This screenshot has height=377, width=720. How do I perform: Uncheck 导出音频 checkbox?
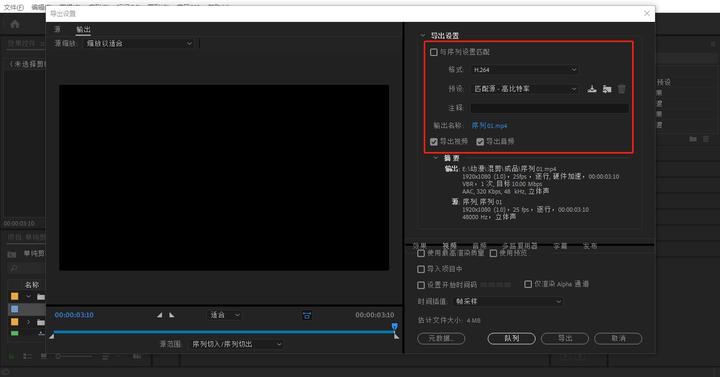pyautogui.click(x=480, y=141)
